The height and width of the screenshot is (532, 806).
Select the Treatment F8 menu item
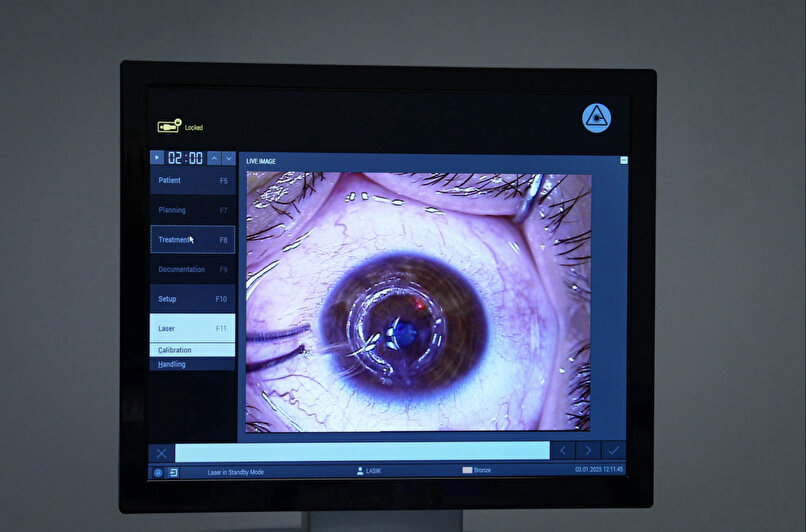[x=192, y=240]
